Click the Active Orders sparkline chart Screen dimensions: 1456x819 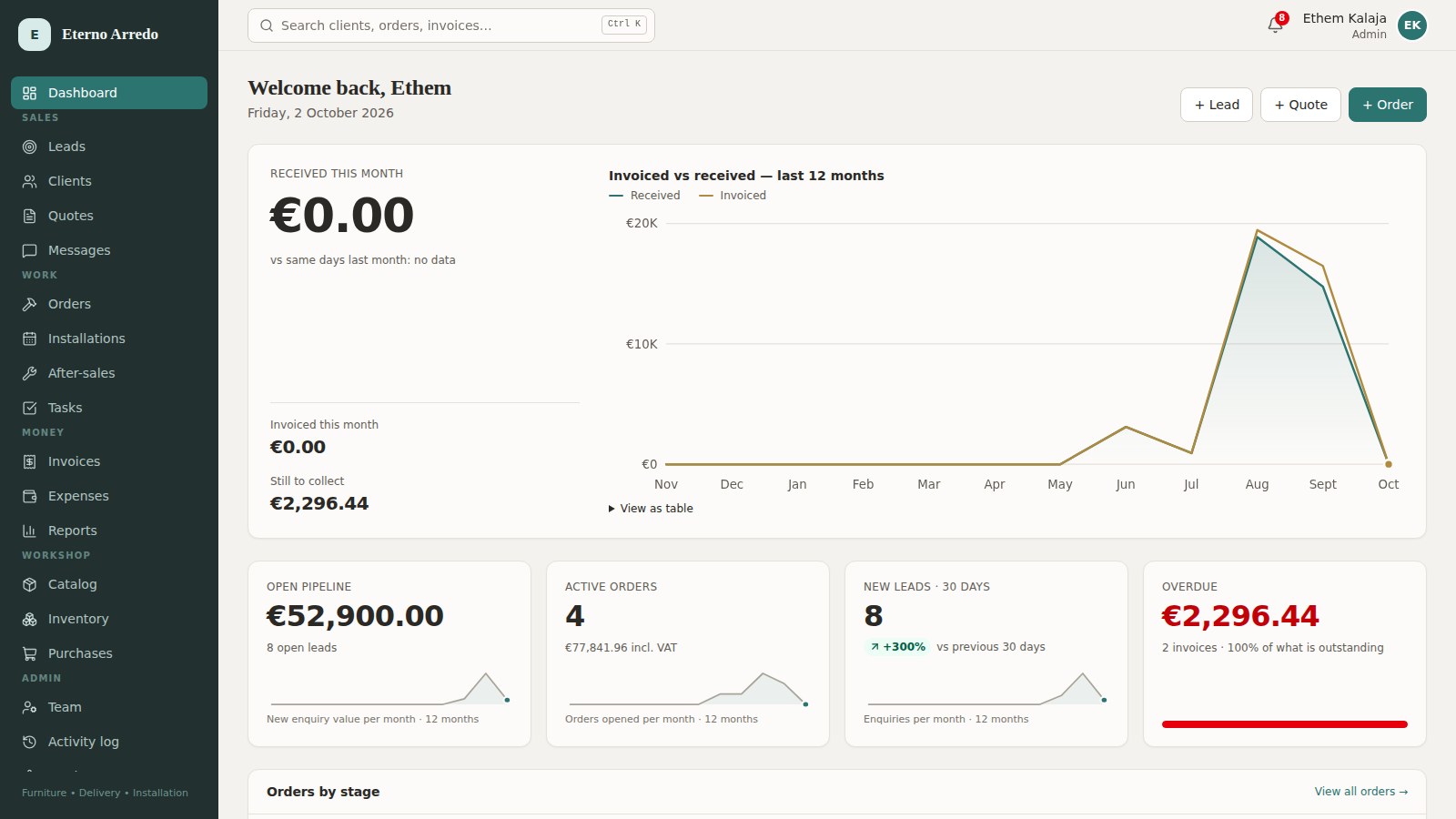click(688, 689)
